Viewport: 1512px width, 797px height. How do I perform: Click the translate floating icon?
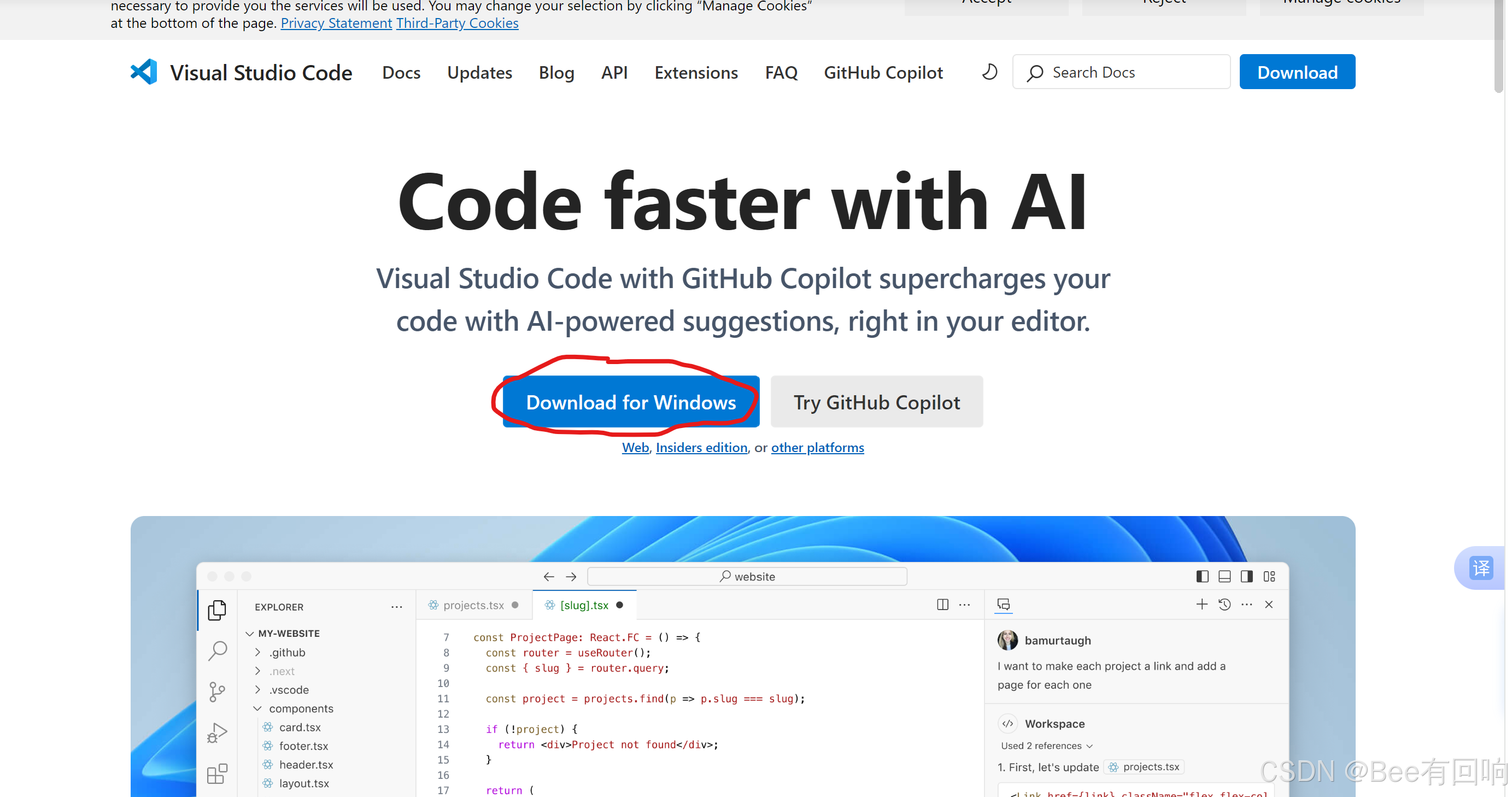pyautogui.click(x=1480, y=567)
